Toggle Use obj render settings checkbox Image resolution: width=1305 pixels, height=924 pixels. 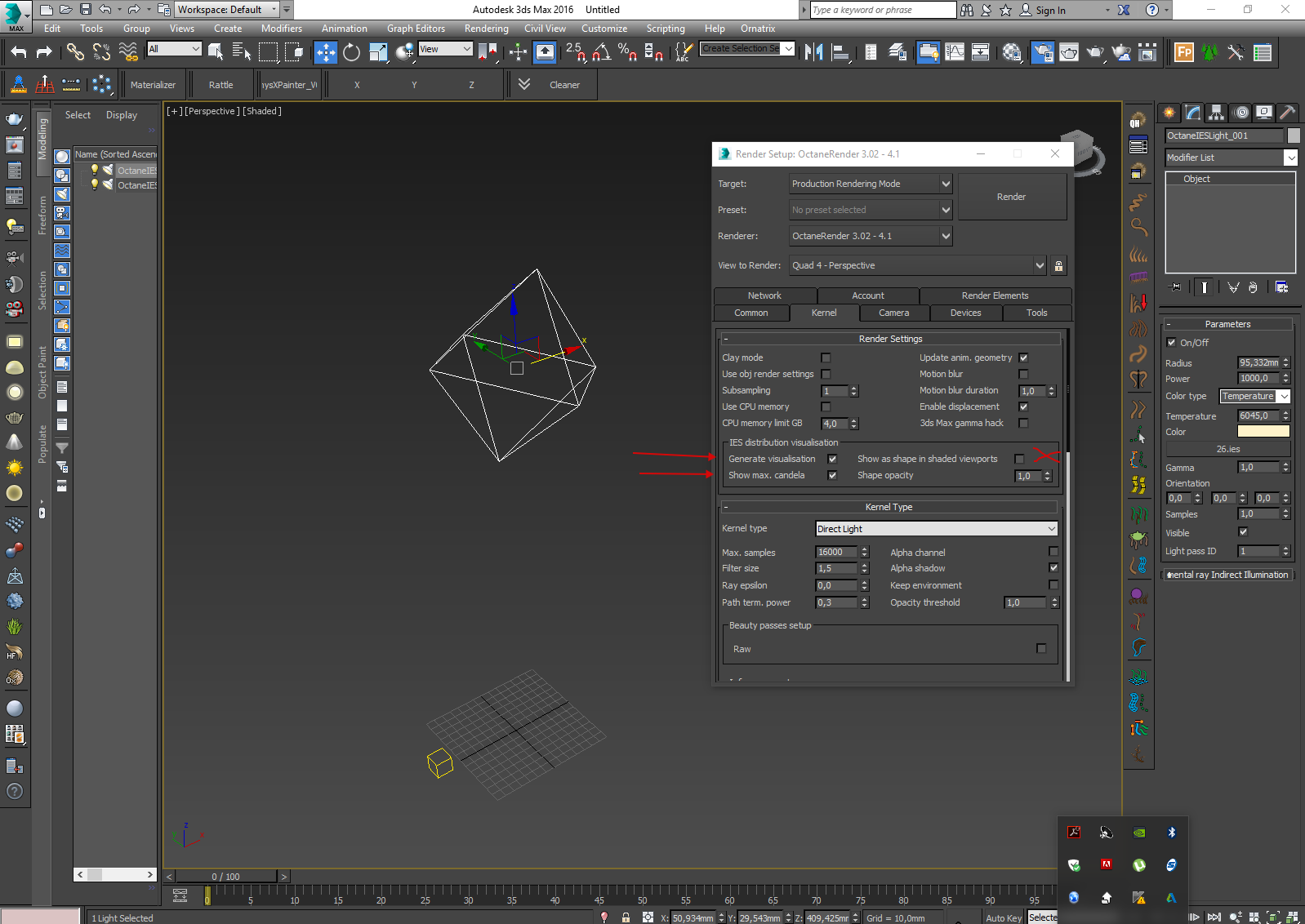point(826,374)
